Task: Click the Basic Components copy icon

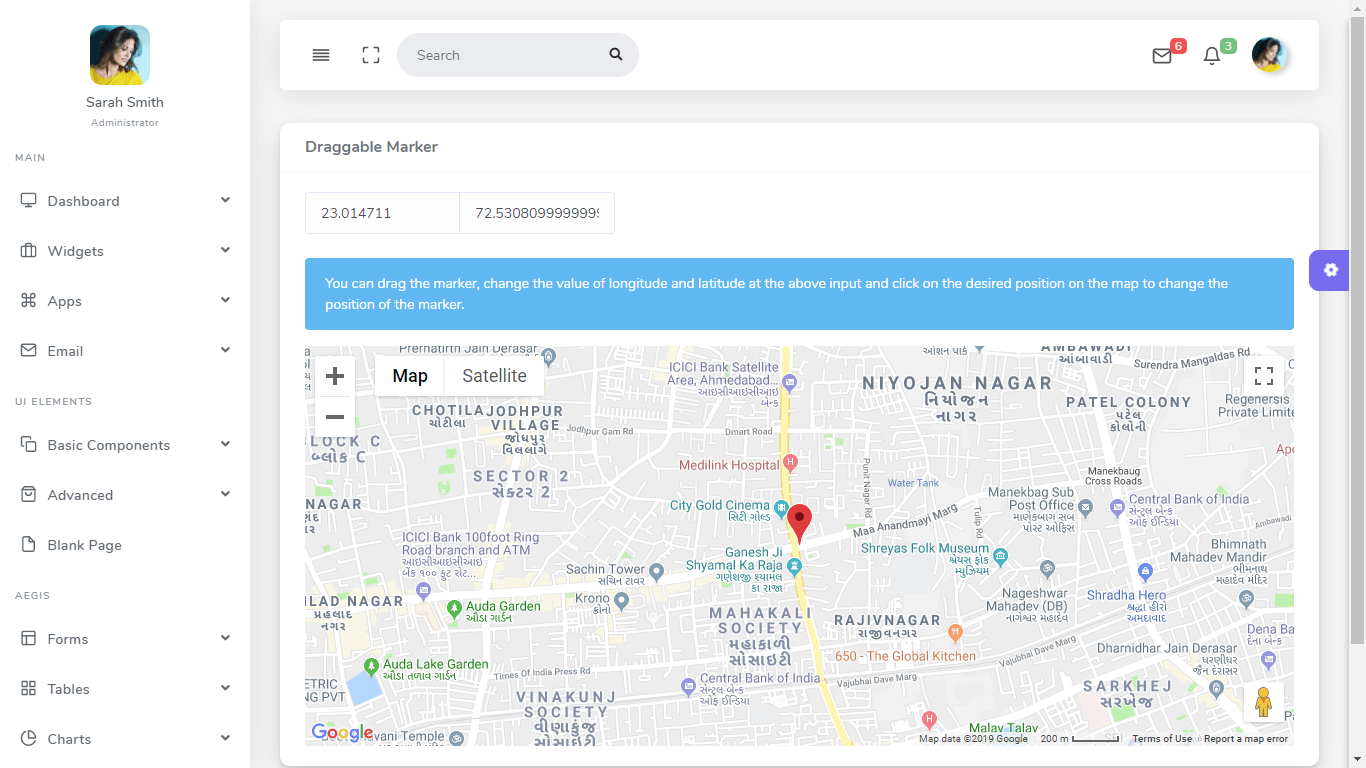Action: click(28, 444)
